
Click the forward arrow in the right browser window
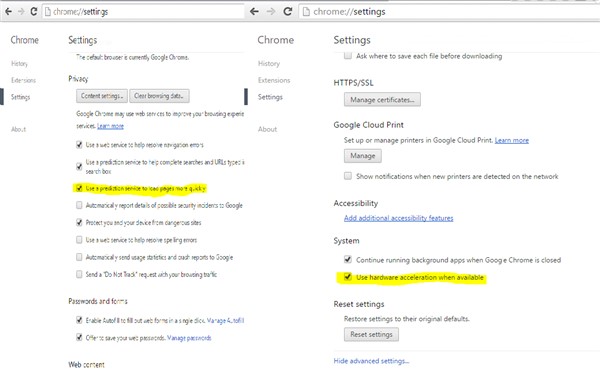tap(271, 11)
